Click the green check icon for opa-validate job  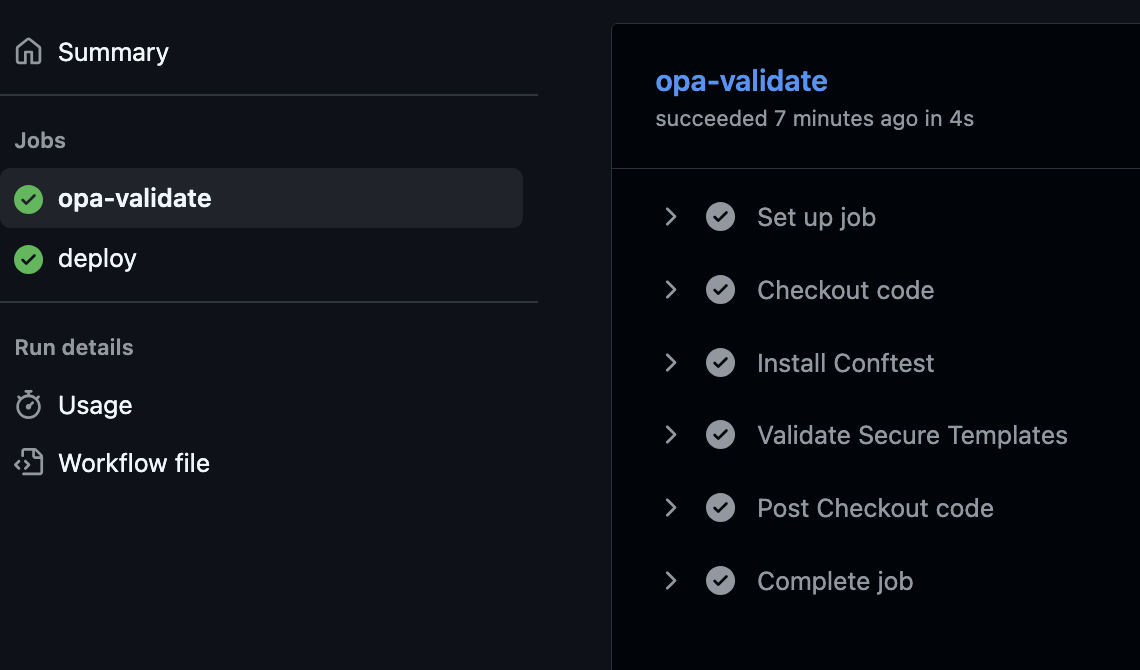[28, 198]
